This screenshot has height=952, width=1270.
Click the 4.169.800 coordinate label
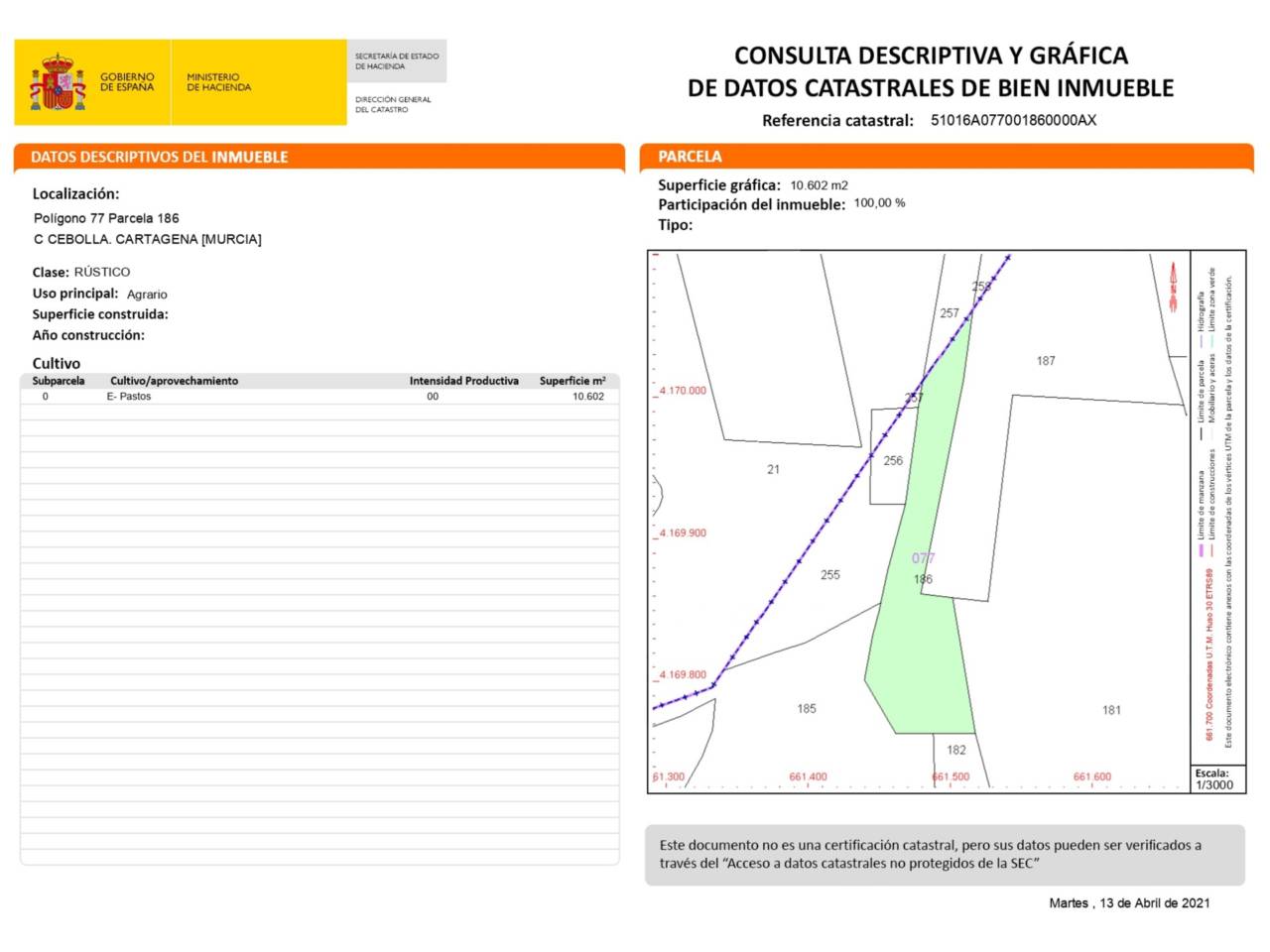pos(683,674)
